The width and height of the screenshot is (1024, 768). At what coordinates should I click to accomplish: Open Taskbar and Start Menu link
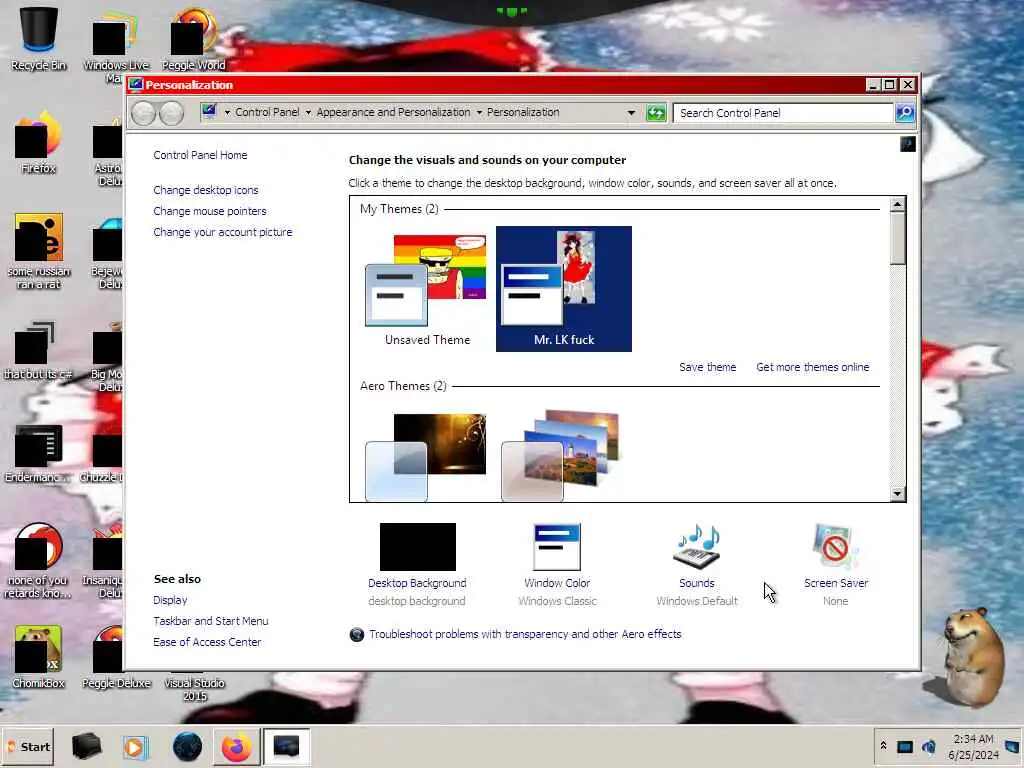click(211, 621)
